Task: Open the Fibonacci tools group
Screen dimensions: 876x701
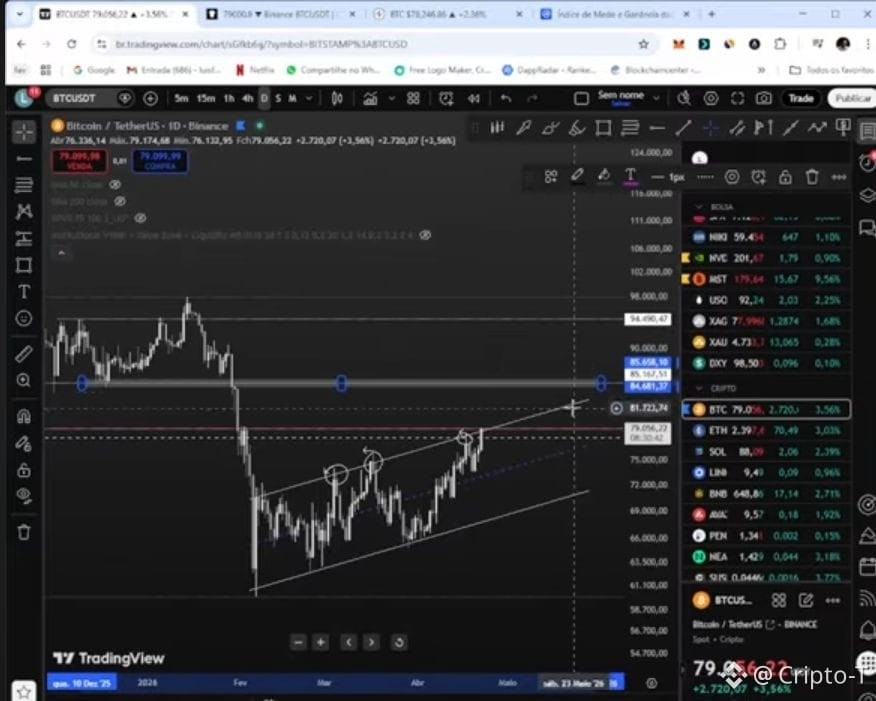Action: click(23, 185)
